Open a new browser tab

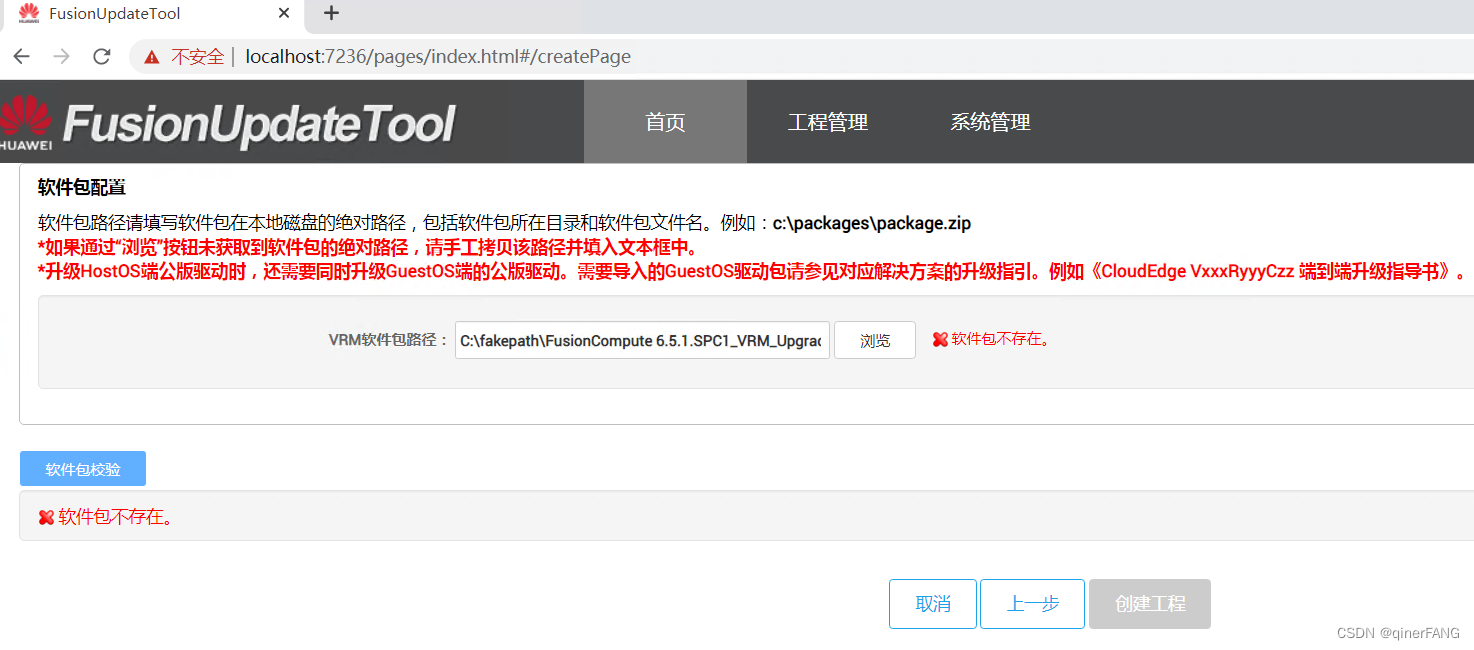(332, 13)
